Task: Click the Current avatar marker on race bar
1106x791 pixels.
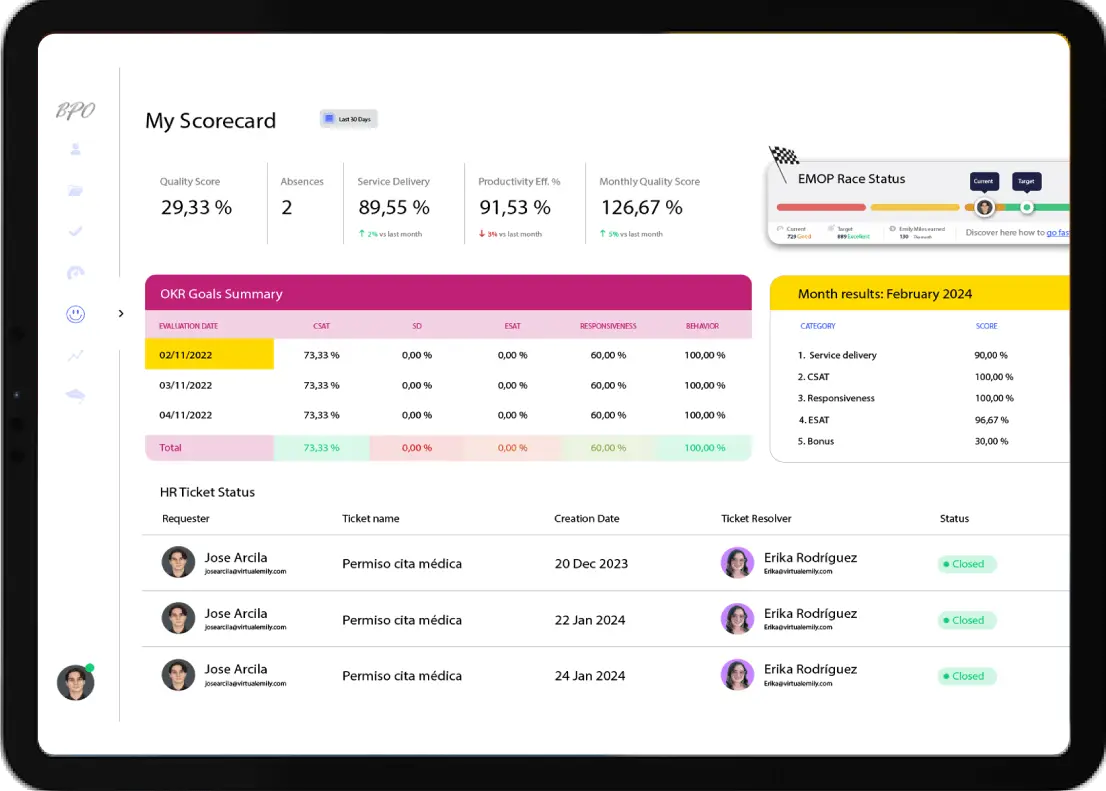Action: [x=984, y=207]
